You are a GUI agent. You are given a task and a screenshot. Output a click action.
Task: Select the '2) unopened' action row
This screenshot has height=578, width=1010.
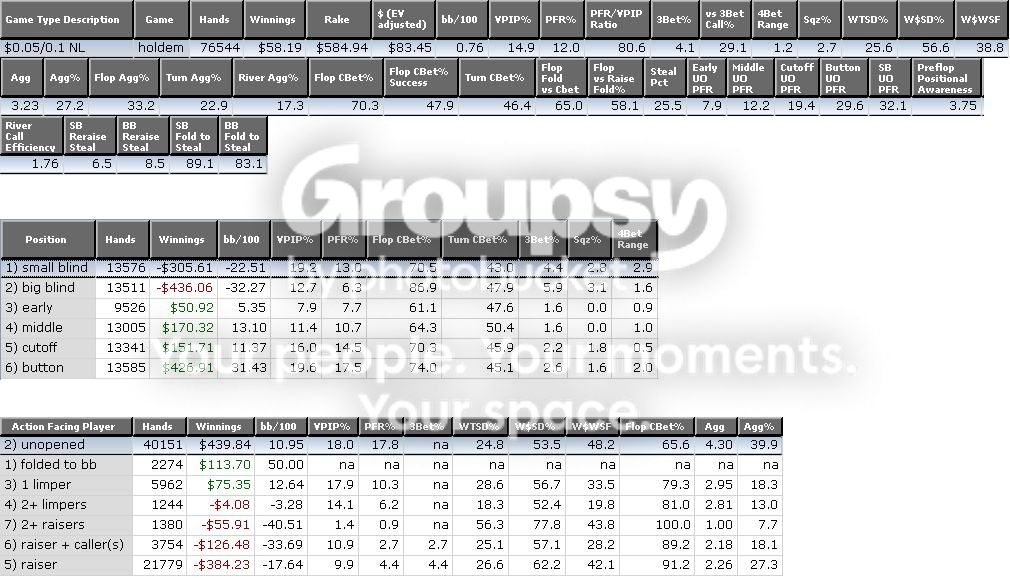(x=391, y=445)
